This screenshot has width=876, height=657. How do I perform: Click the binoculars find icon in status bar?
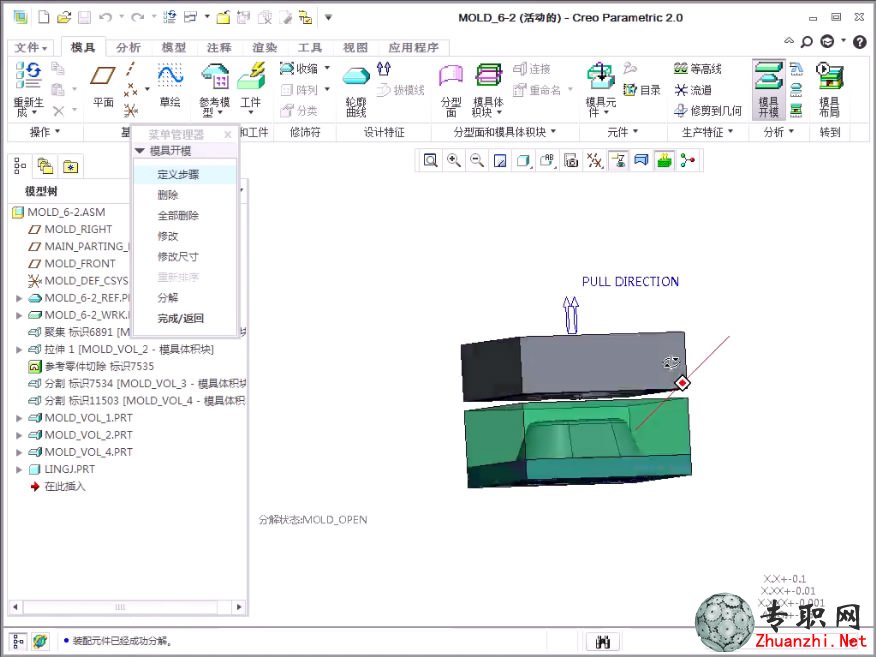point(603,641)
